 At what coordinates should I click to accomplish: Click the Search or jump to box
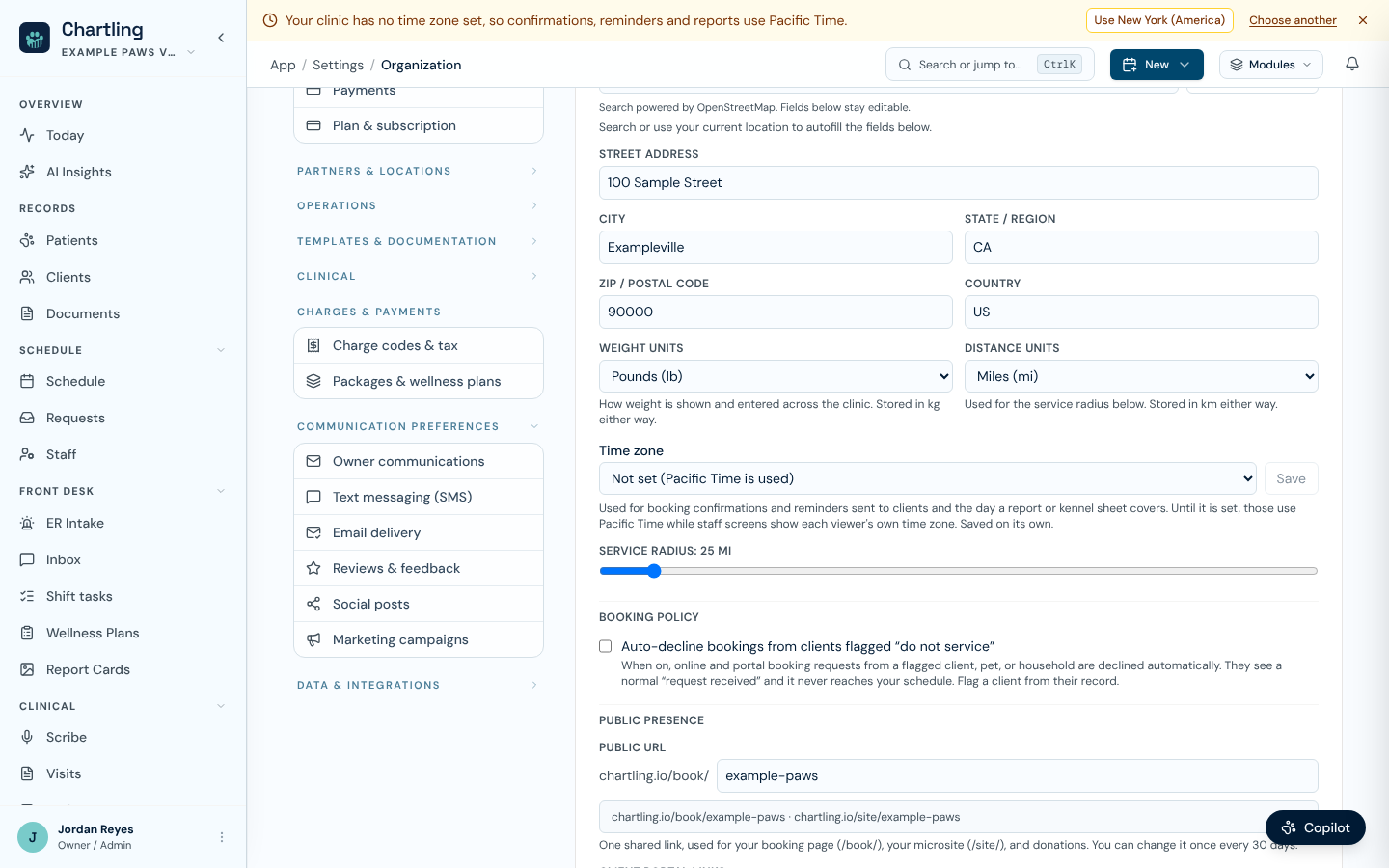coord(990,65)
